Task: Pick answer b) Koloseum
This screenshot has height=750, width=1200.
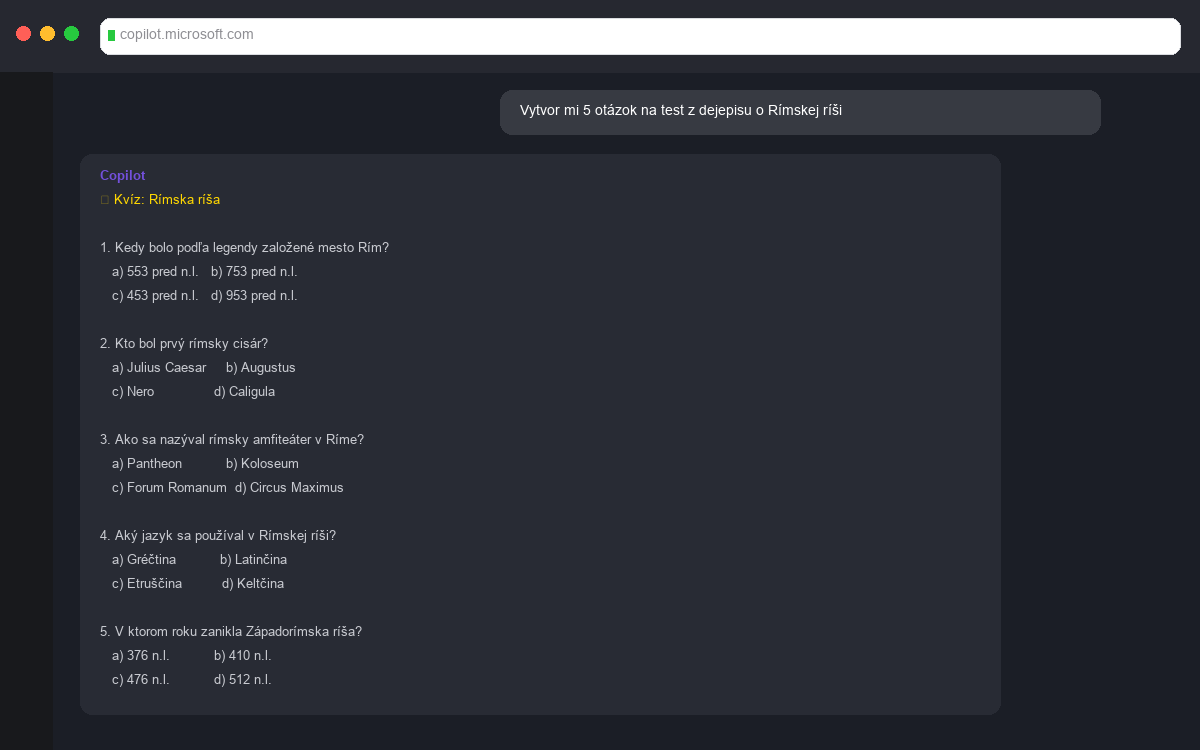Action: 262,464
